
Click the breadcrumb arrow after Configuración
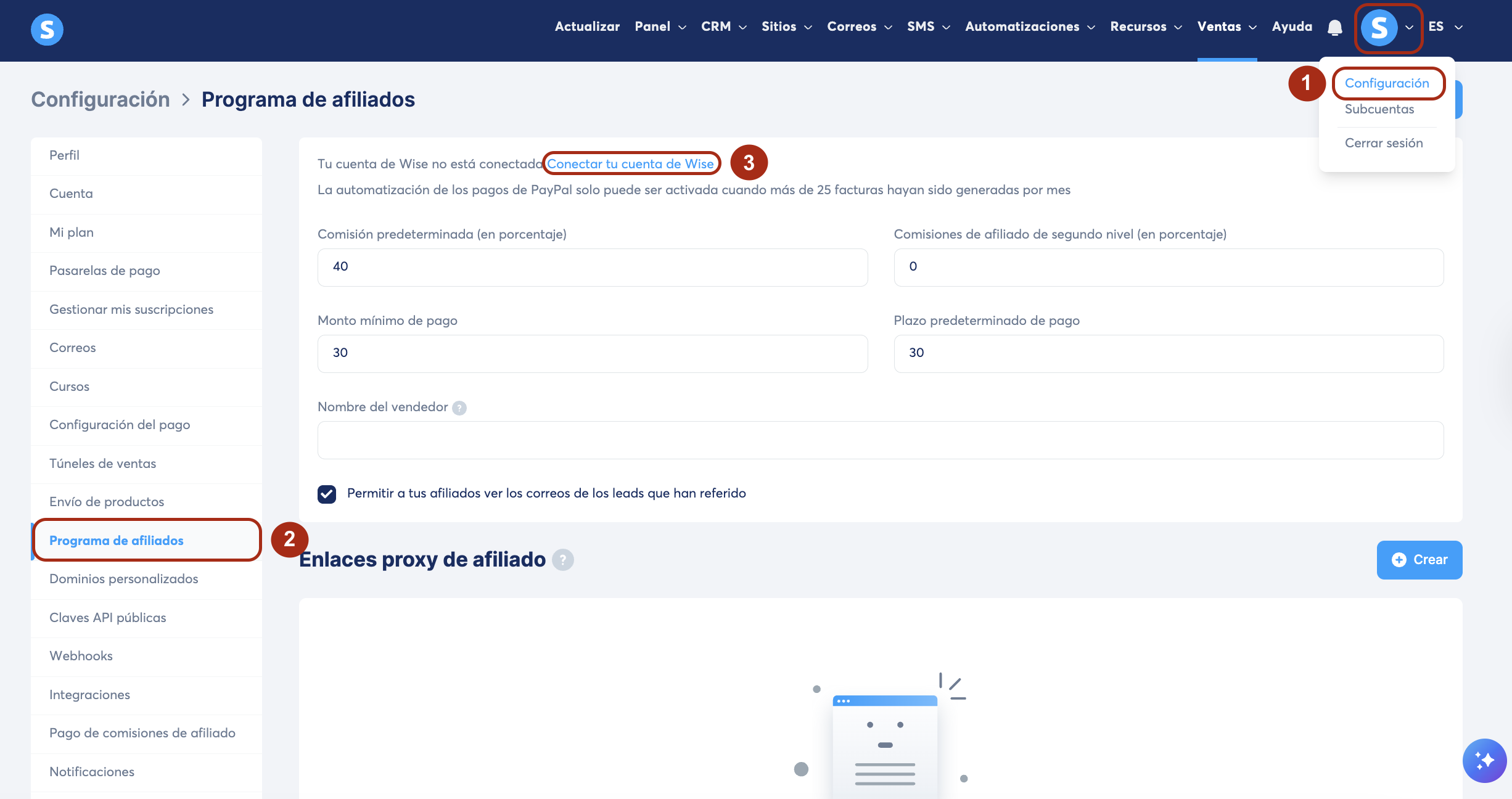(186, 100)
